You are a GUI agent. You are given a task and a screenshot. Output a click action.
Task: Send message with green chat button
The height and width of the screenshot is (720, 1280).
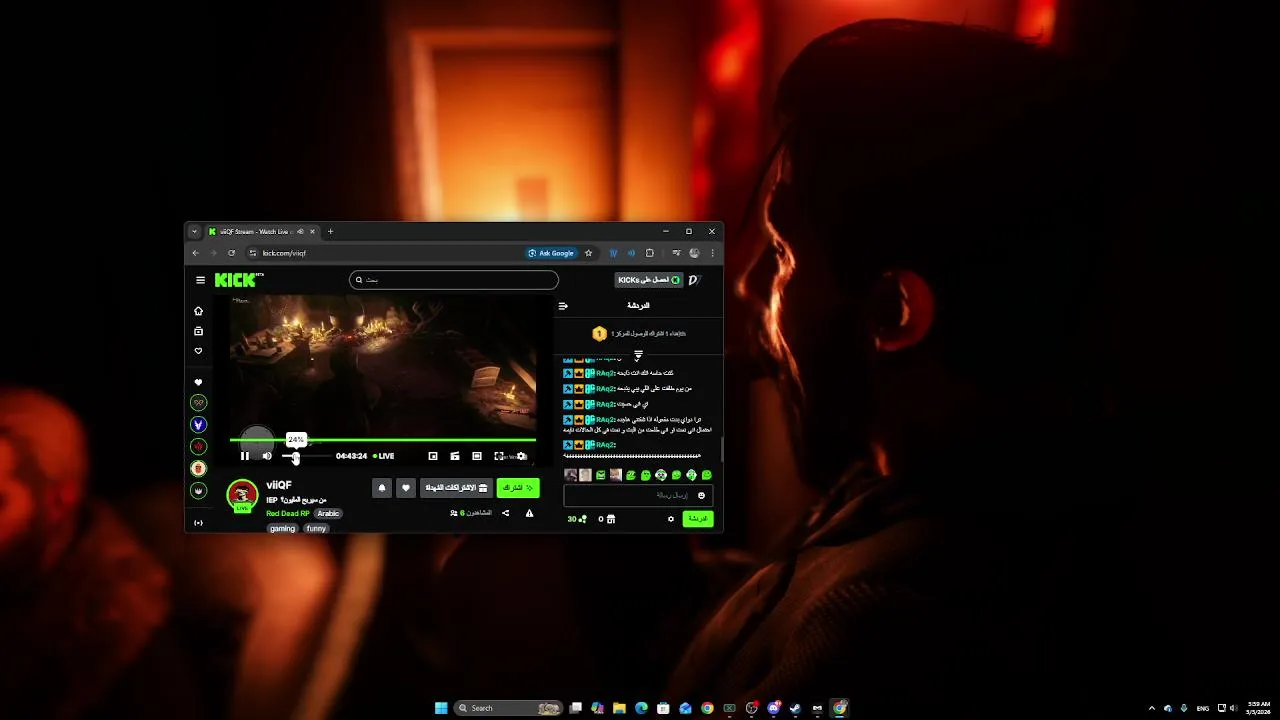[x=697, y=519]
